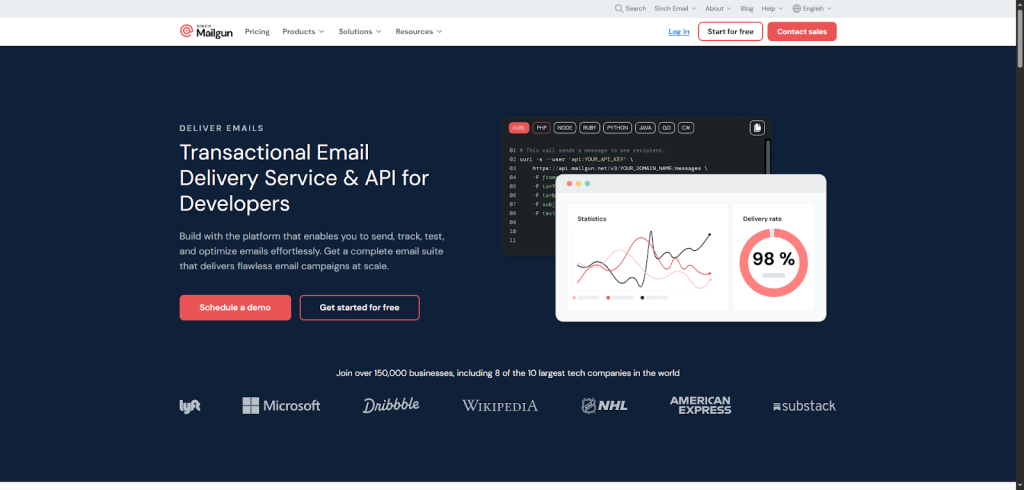Click the globe language icon
Viewport: 1024px width, 490px height.
click(x=796, y=8)
